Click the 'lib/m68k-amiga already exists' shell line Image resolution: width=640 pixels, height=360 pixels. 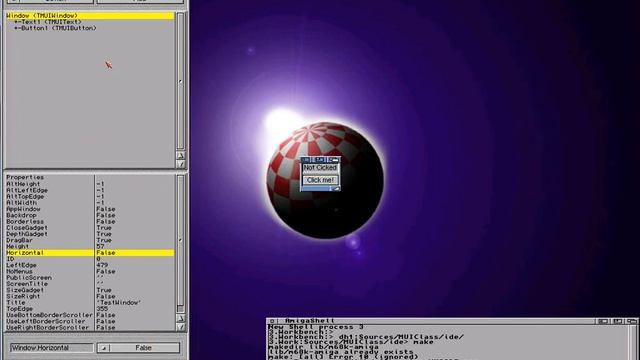(341, 352)
